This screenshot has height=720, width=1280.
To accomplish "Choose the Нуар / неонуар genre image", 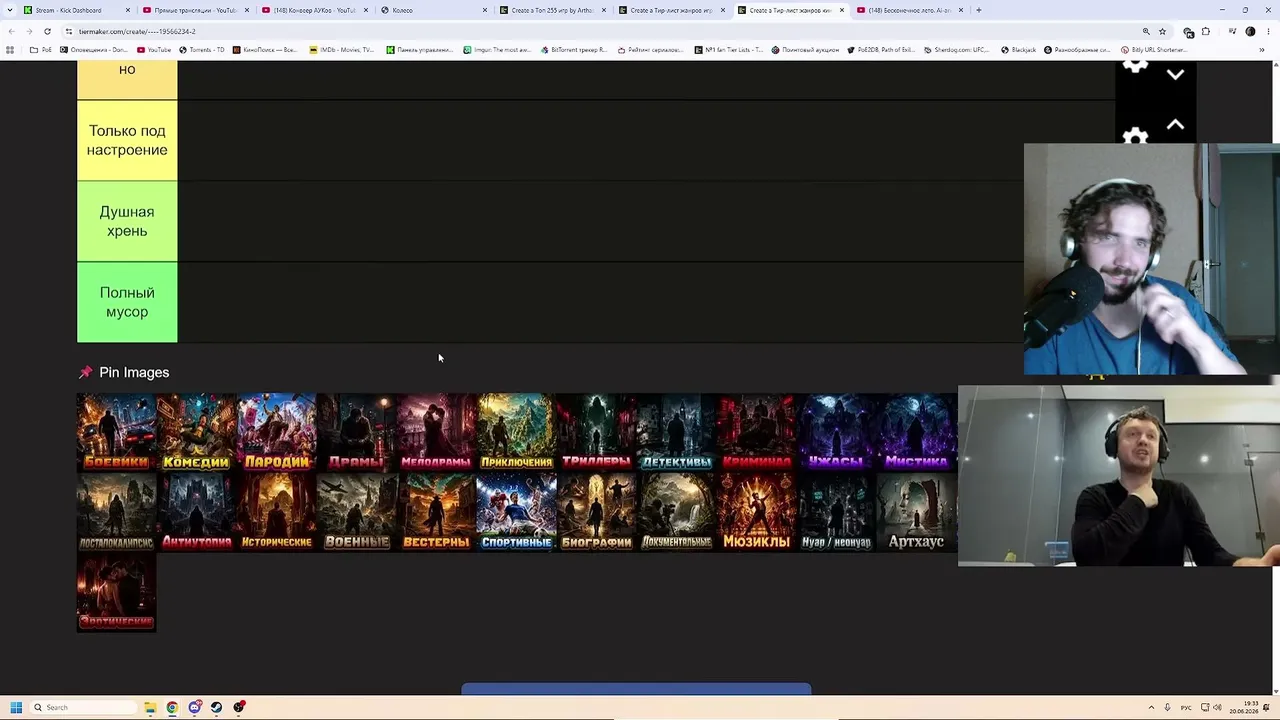I will (837, 512).
